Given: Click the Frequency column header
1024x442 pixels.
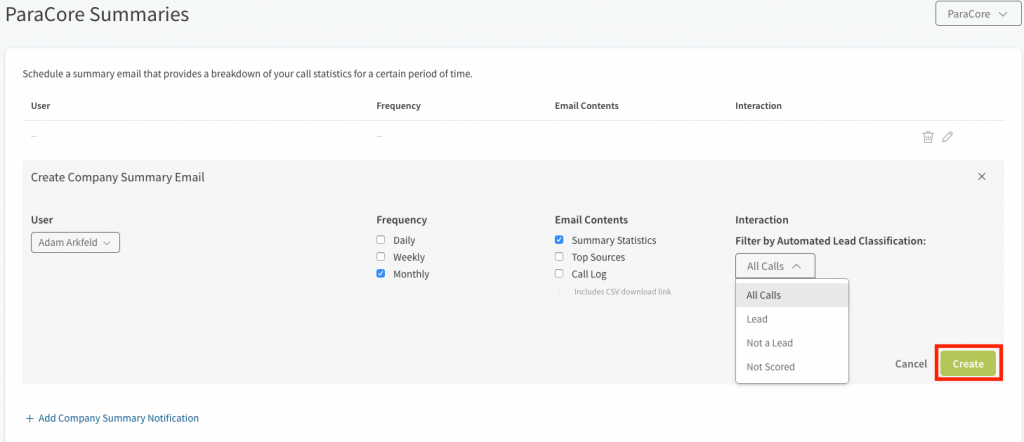Looking at the screenshot, I should [x=398, y=105].
